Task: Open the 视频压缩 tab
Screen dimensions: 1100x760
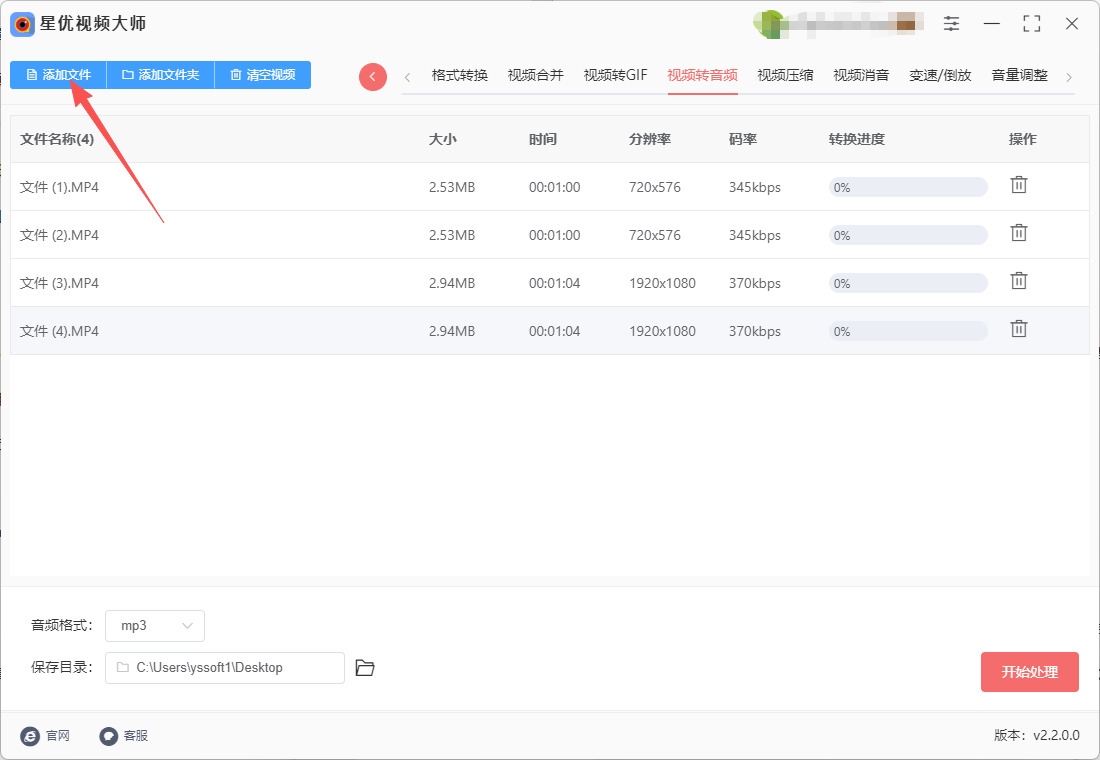Action: [785, 75]
